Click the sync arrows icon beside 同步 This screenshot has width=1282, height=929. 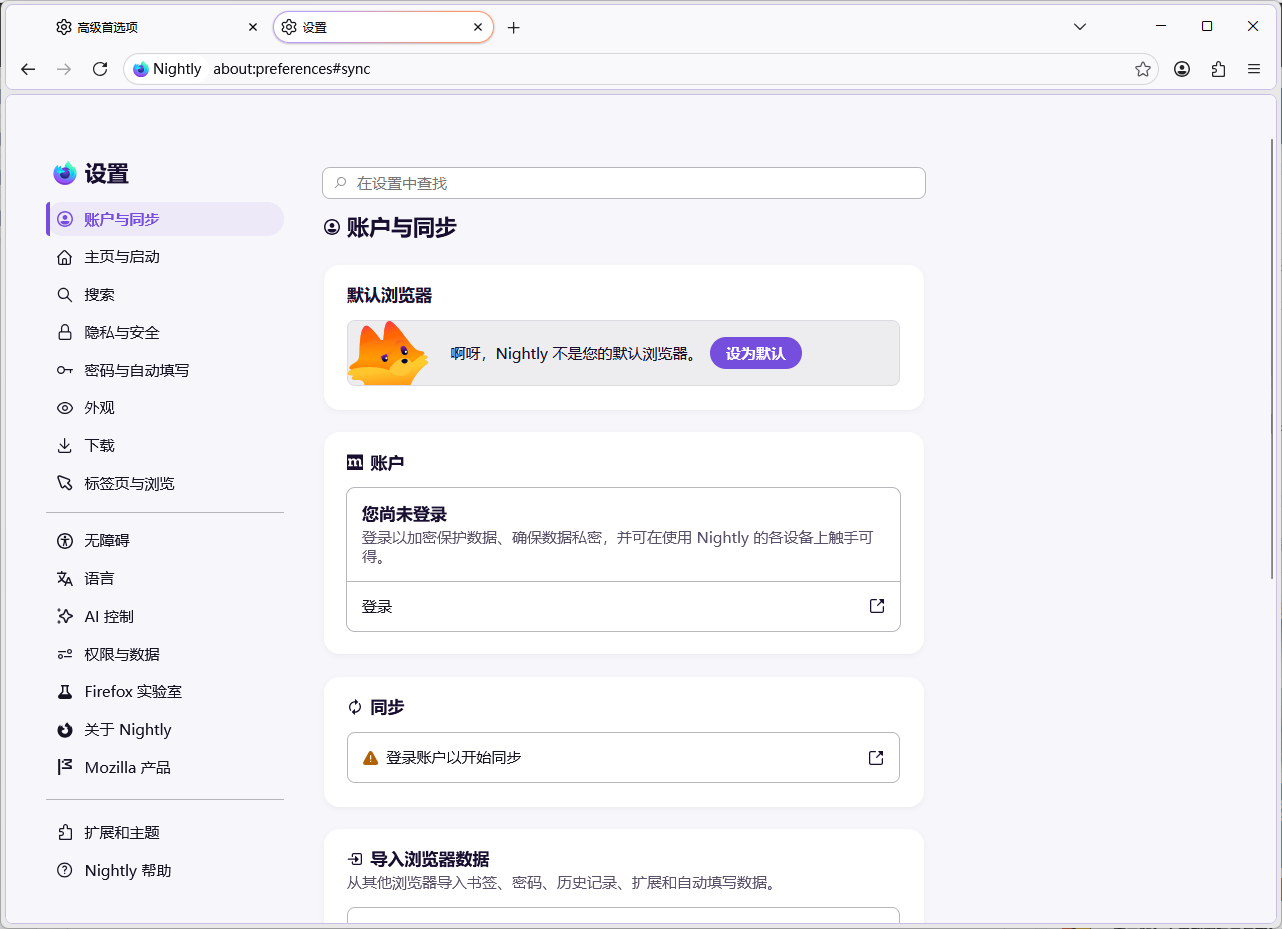point(355,707)
